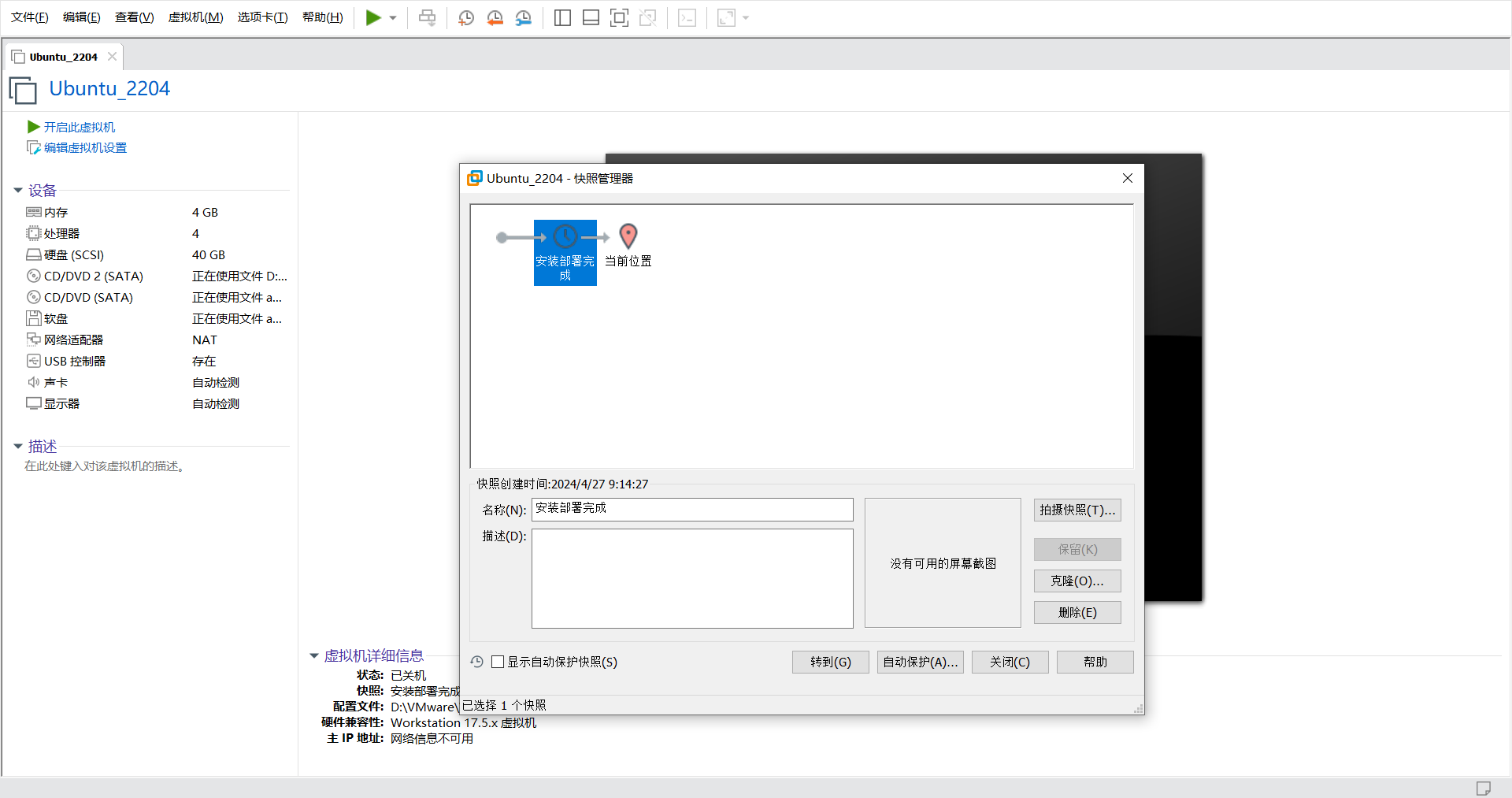Image resolution: width=1512 pixels, height=798 pixels.
Task: Open snapshot manager toolbar icon
Action: pyautogui.click(x=523, y=17)
